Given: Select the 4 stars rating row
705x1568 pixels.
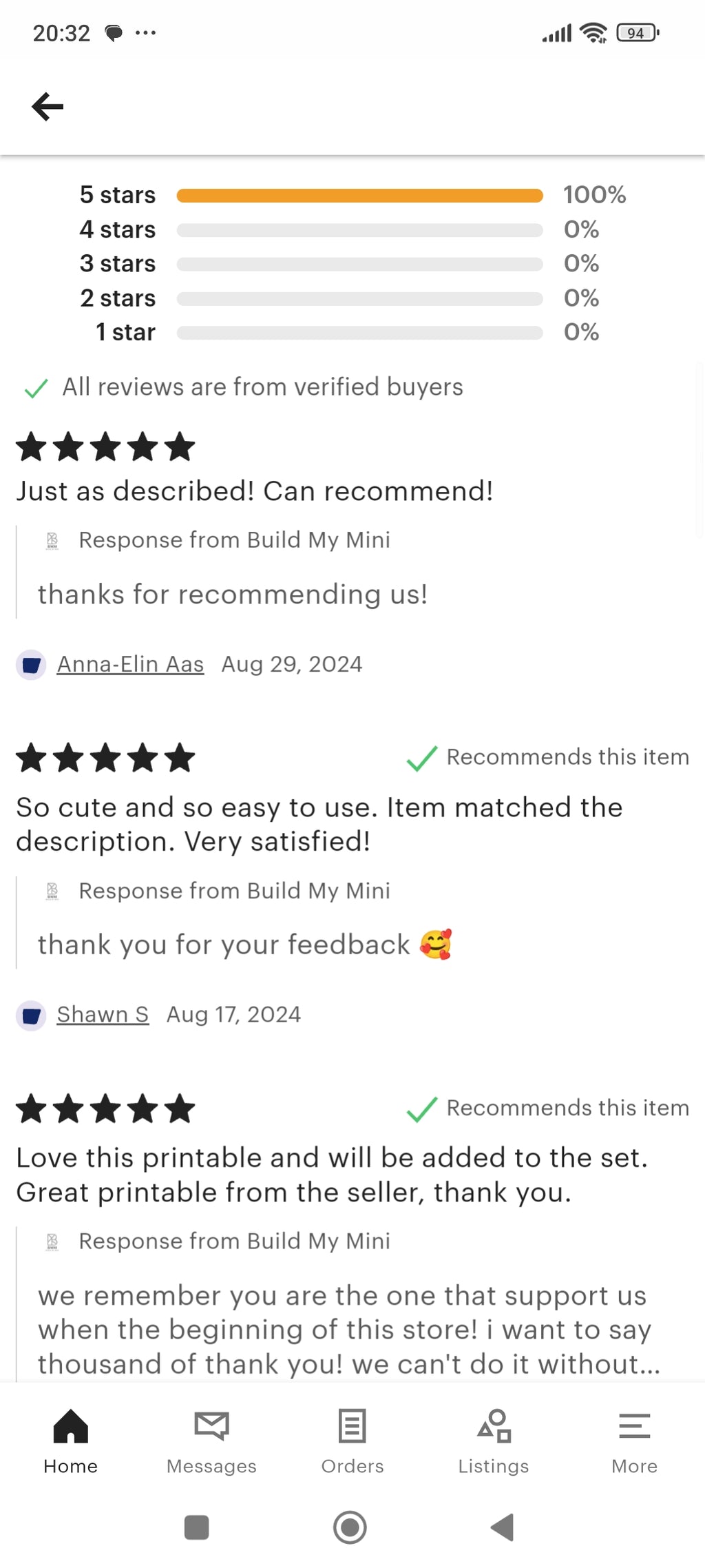Looking at the screenshot, I should (x=359, y=230).
